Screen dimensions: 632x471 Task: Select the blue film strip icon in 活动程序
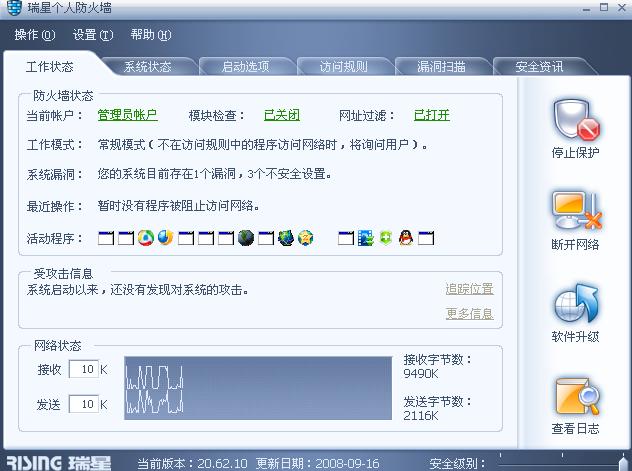[x=366, y=238]
